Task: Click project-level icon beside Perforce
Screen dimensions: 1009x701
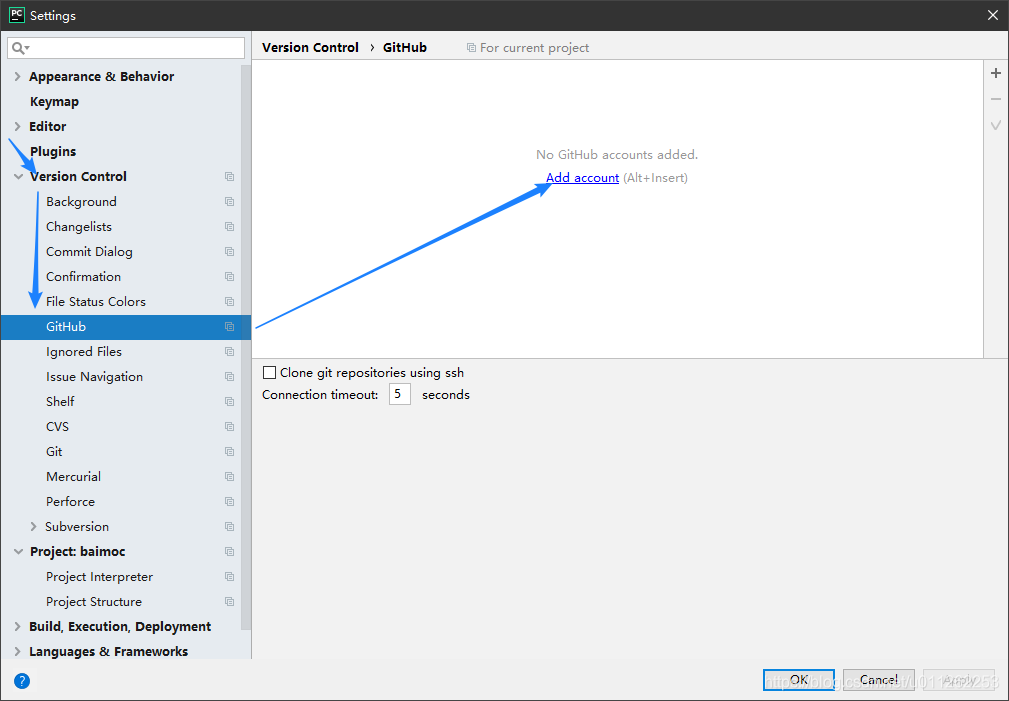Action: pyautogui.click(x=229, y=501)
